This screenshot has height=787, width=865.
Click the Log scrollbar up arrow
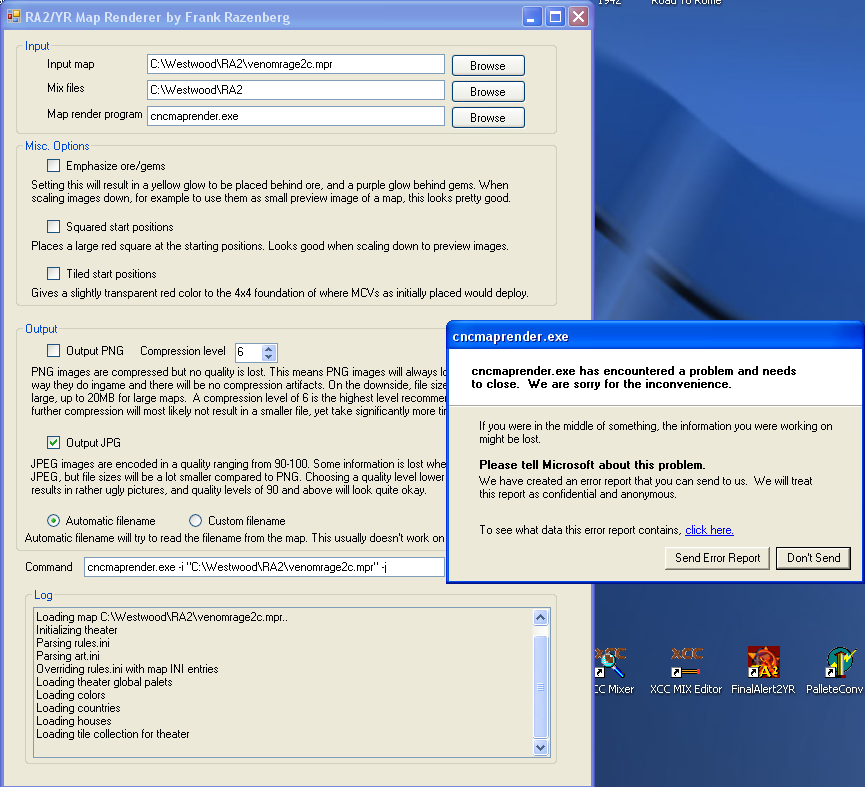[541, 617]
